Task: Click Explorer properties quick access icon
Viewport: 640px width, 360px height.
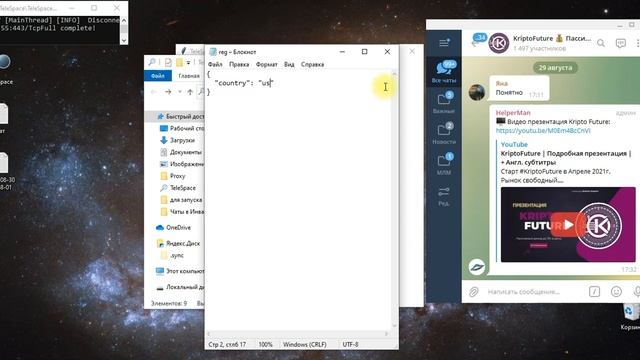Action: 168,62
